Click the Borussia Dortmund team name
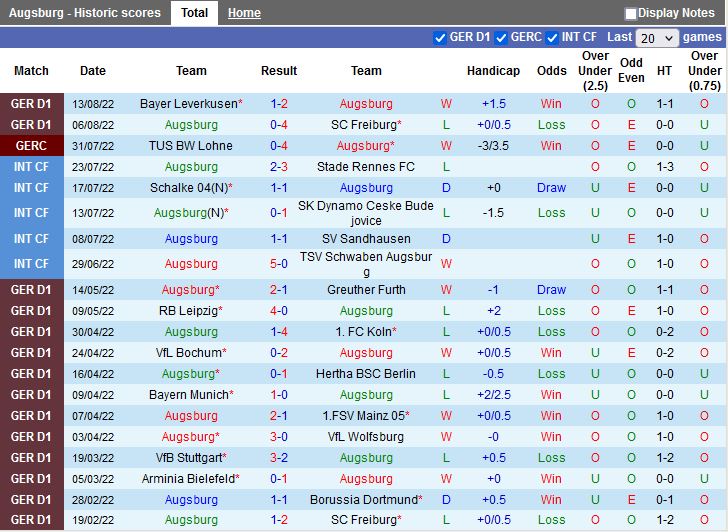Screen dimensions: 728x532 point(364,500)
